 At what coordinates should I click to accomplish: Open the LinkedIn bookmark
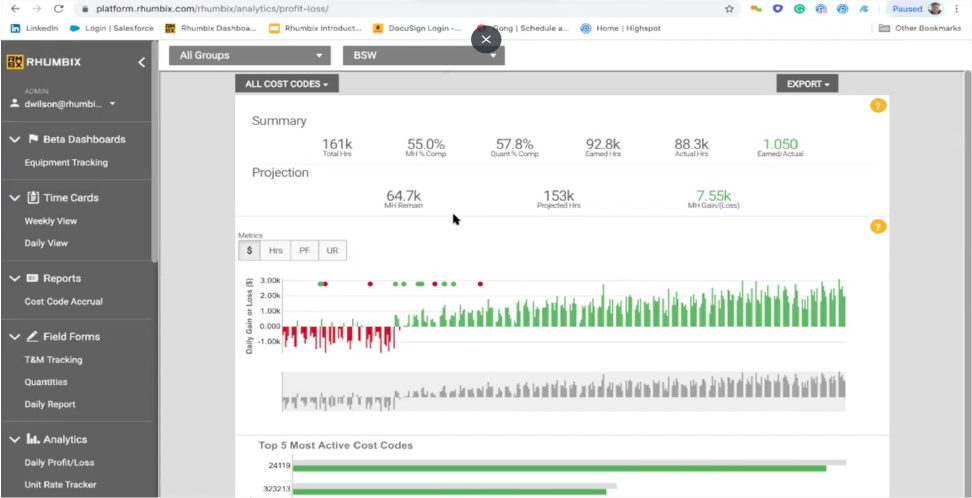pyautogui.click(x=34, y=28)
